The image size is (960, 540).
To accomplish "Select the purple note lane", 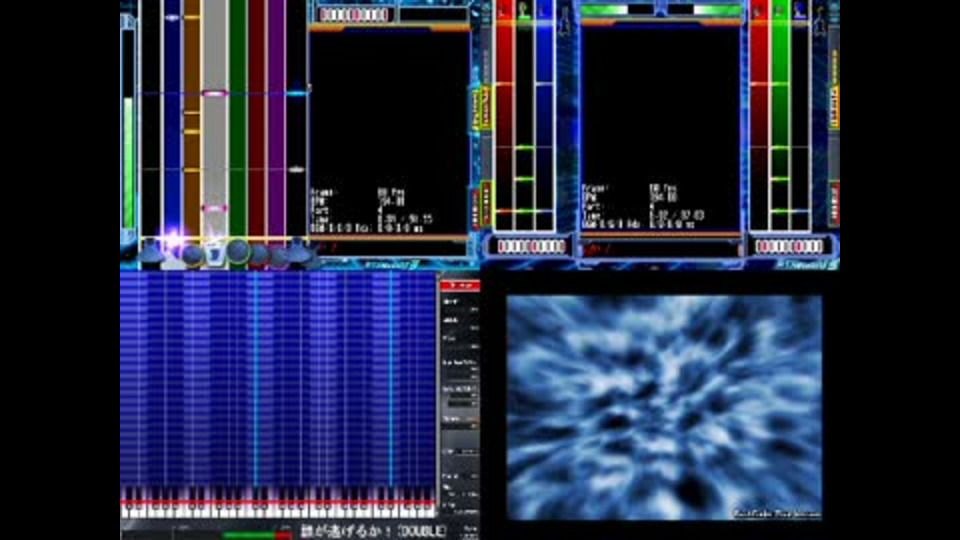I will point(276,119).
